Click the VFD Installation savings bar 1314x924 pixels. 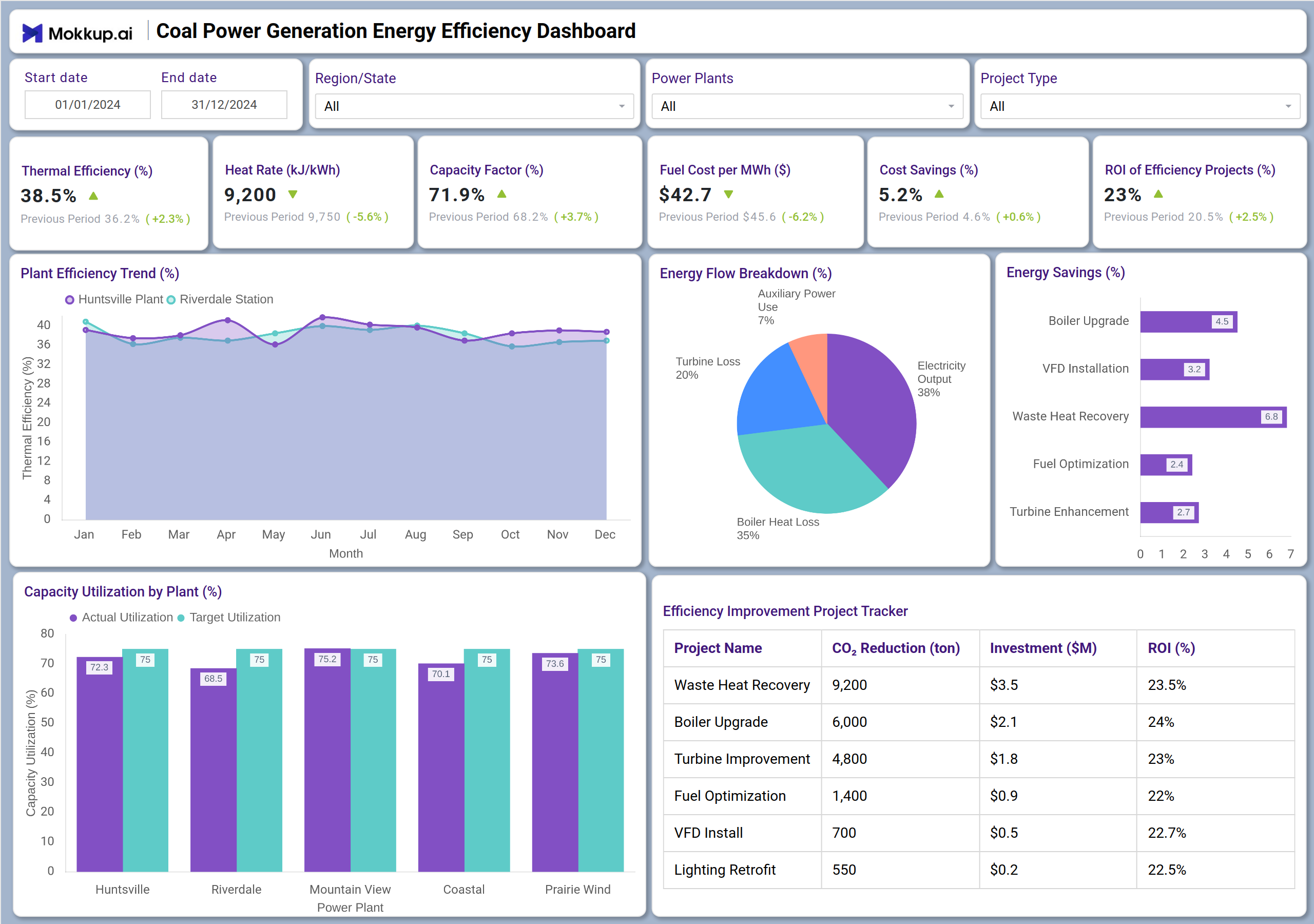coord(1174,369)
